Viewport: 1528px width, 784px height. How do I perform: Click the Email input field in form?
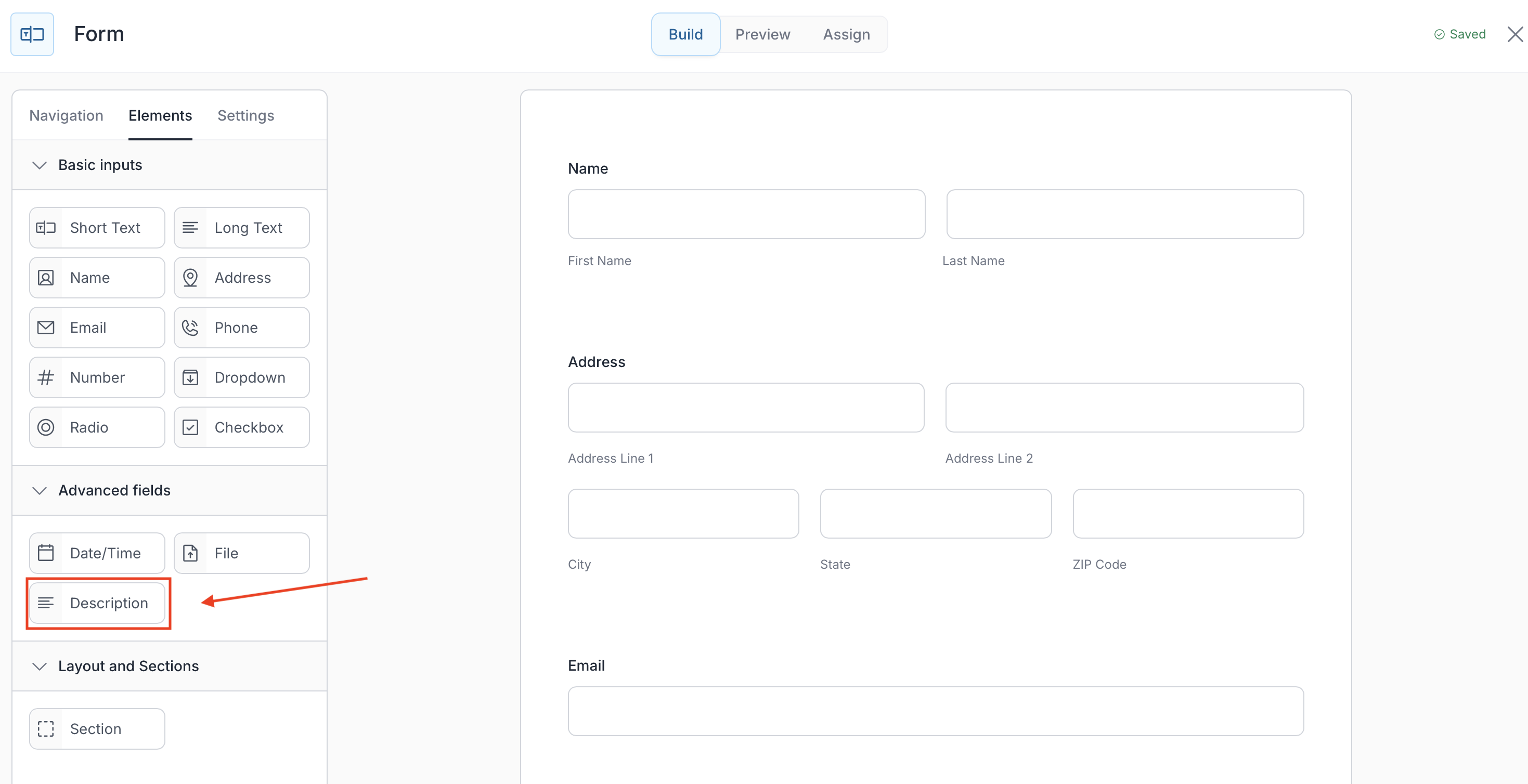pos(936,711)
